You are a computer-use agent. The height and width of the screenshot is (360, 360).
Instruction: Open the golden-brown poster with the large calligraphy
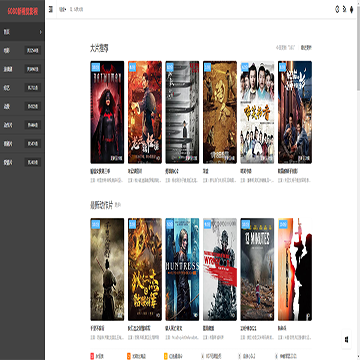pos(220,112)
